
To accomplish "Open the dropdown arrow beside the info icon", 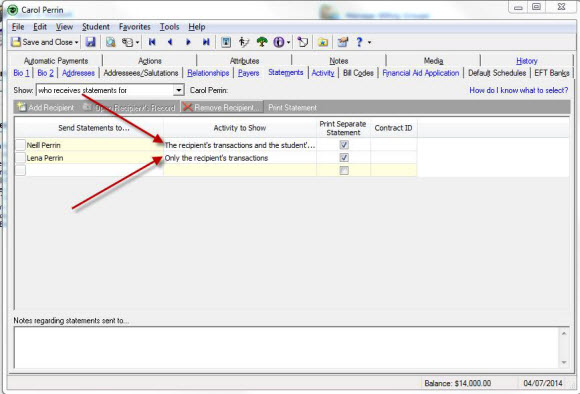I will point(288,43).
